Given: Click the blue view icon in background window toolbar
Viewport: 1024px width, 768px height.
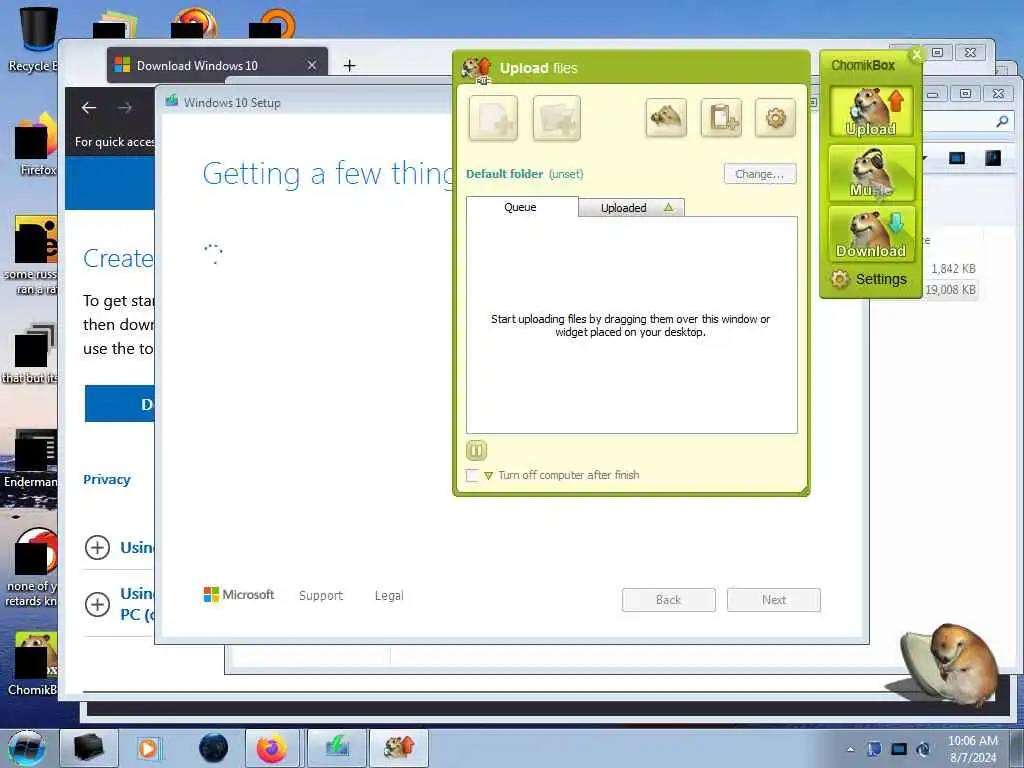Looking at the screenshot, I should coord(957,158).
